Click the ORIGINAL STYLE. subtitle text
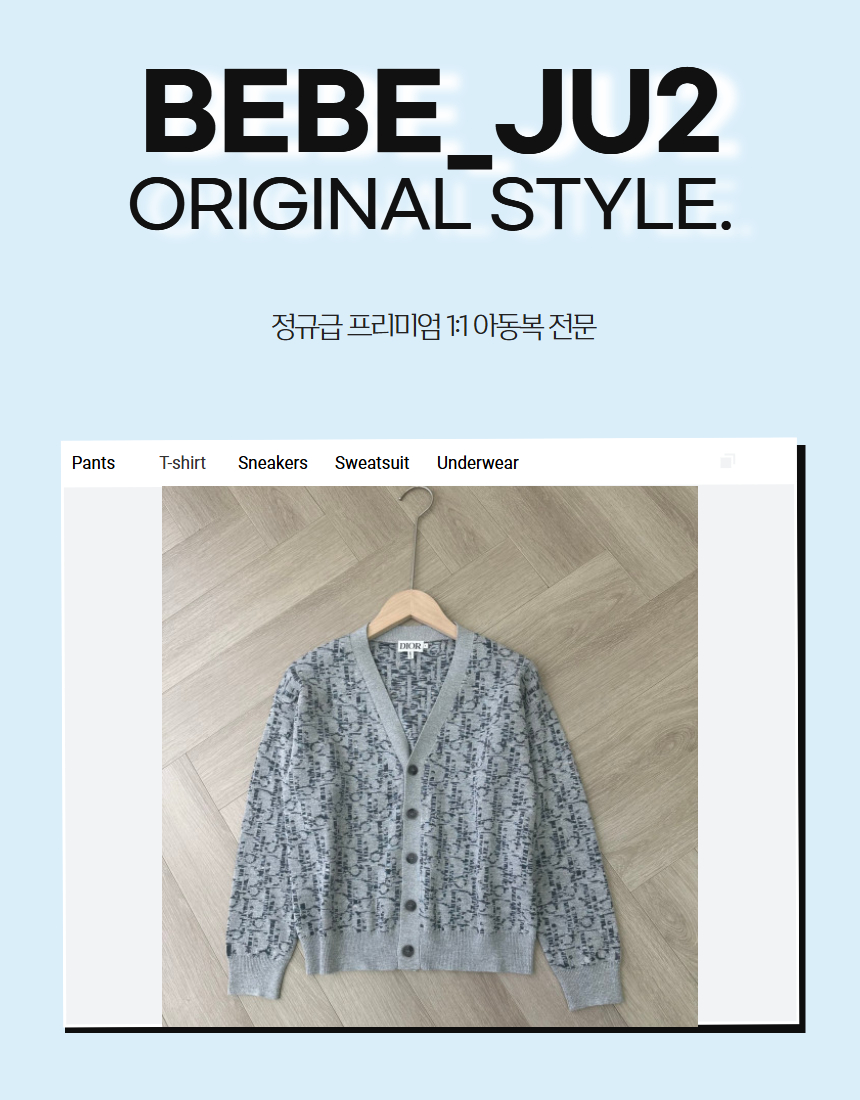This screenshot has width=860, height=1100. [x=431, y=204]
